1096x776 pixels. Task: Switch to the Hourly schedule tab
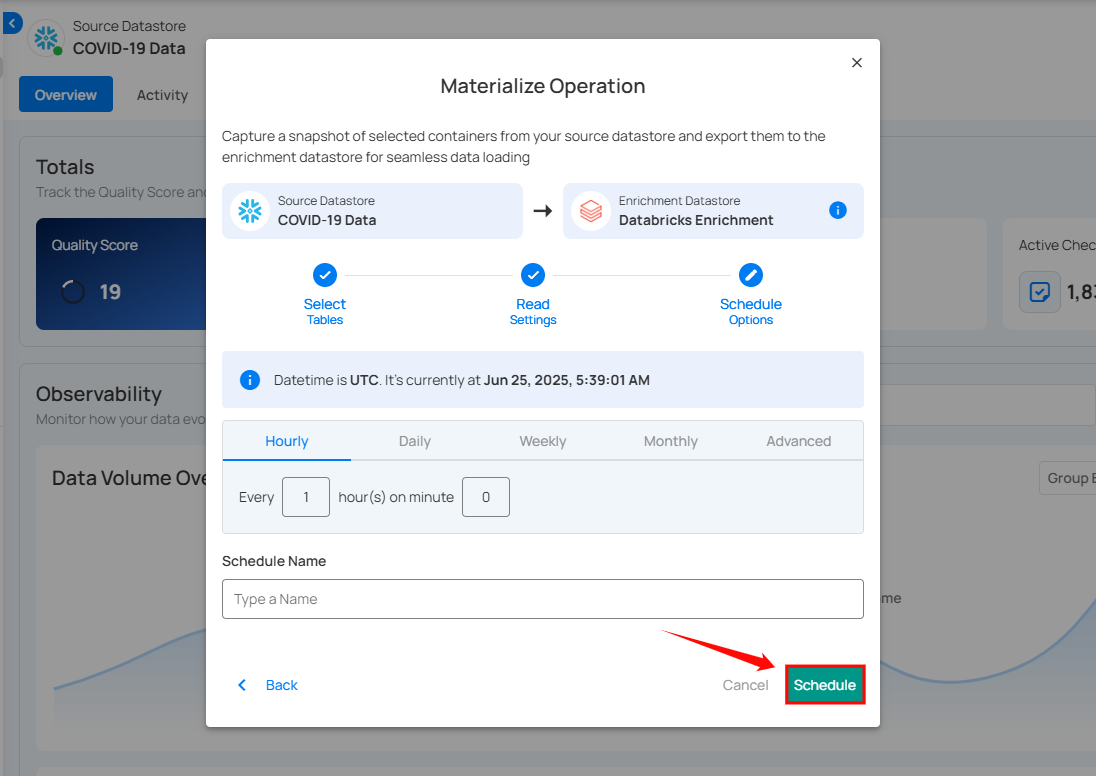tap(287, 441)
